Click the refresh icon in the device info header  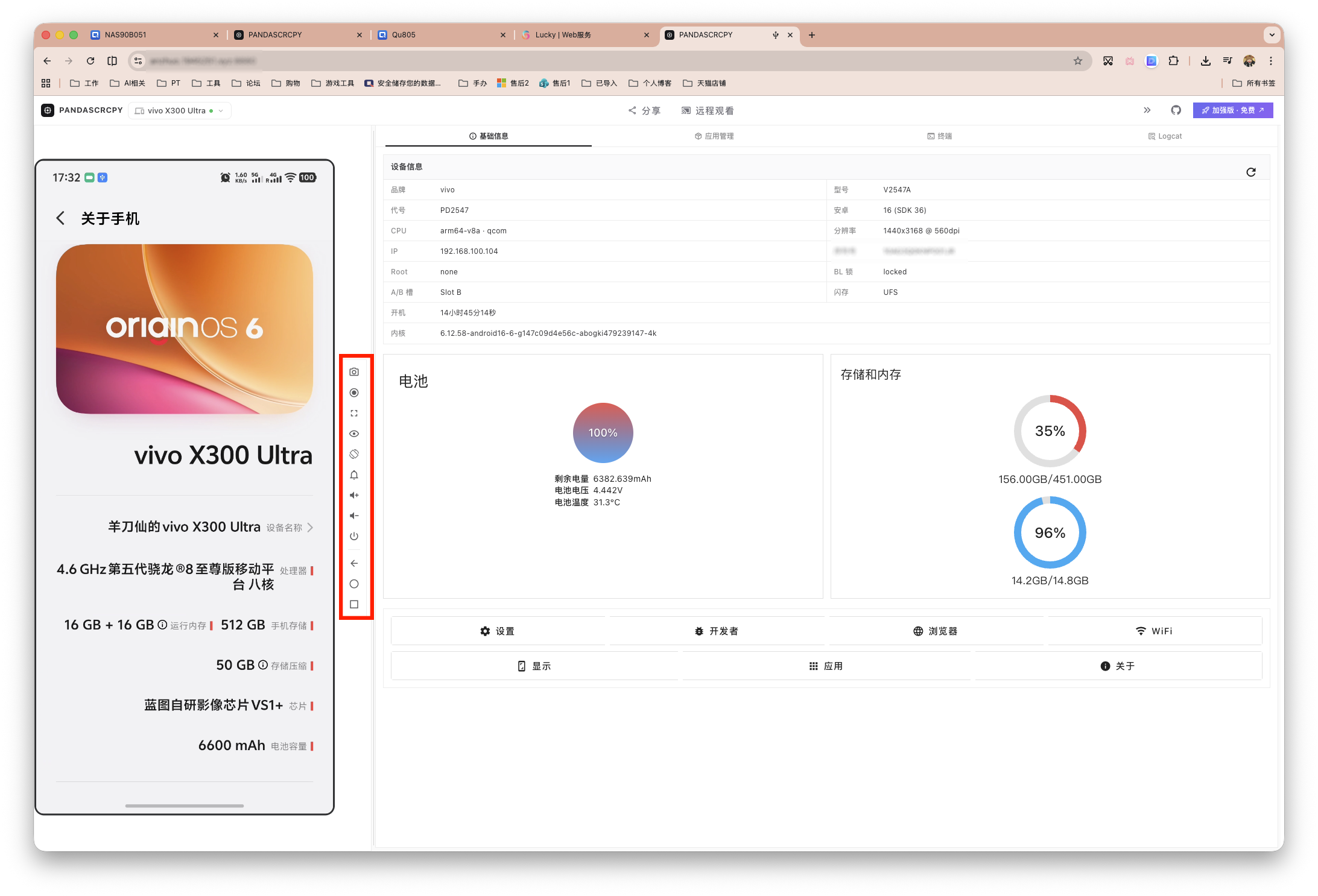[1250, 172]
